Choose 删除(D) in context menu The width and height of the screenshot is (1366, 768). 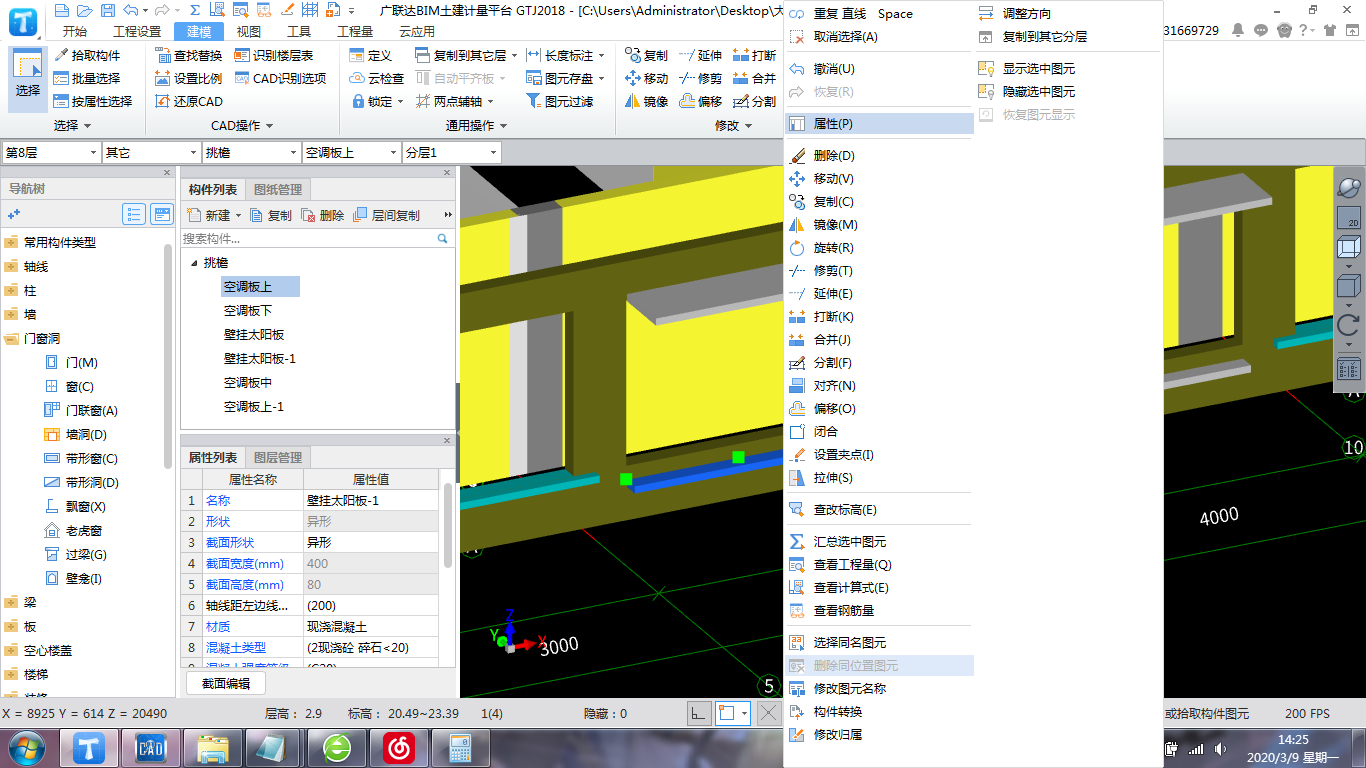tap(879, 156)
